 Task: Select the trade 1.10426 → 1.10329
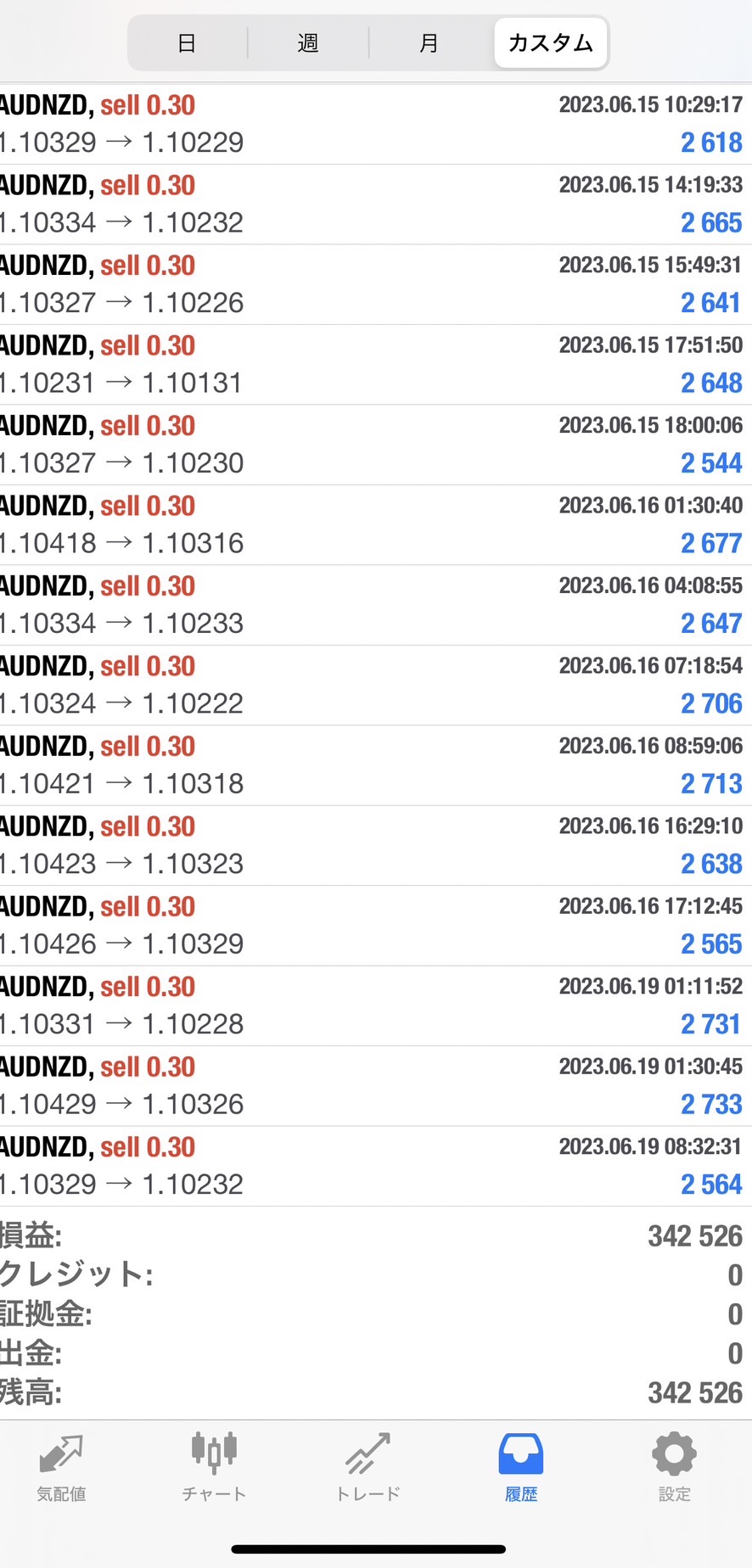click(376, 926)
